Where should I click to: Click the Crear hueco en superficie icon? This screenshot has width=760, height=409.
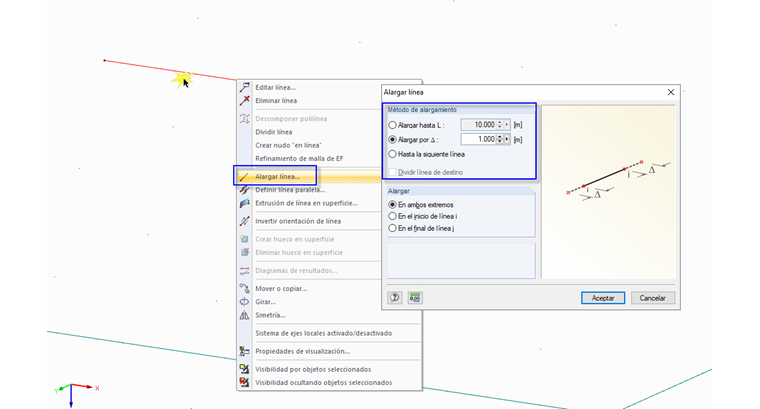245,239
